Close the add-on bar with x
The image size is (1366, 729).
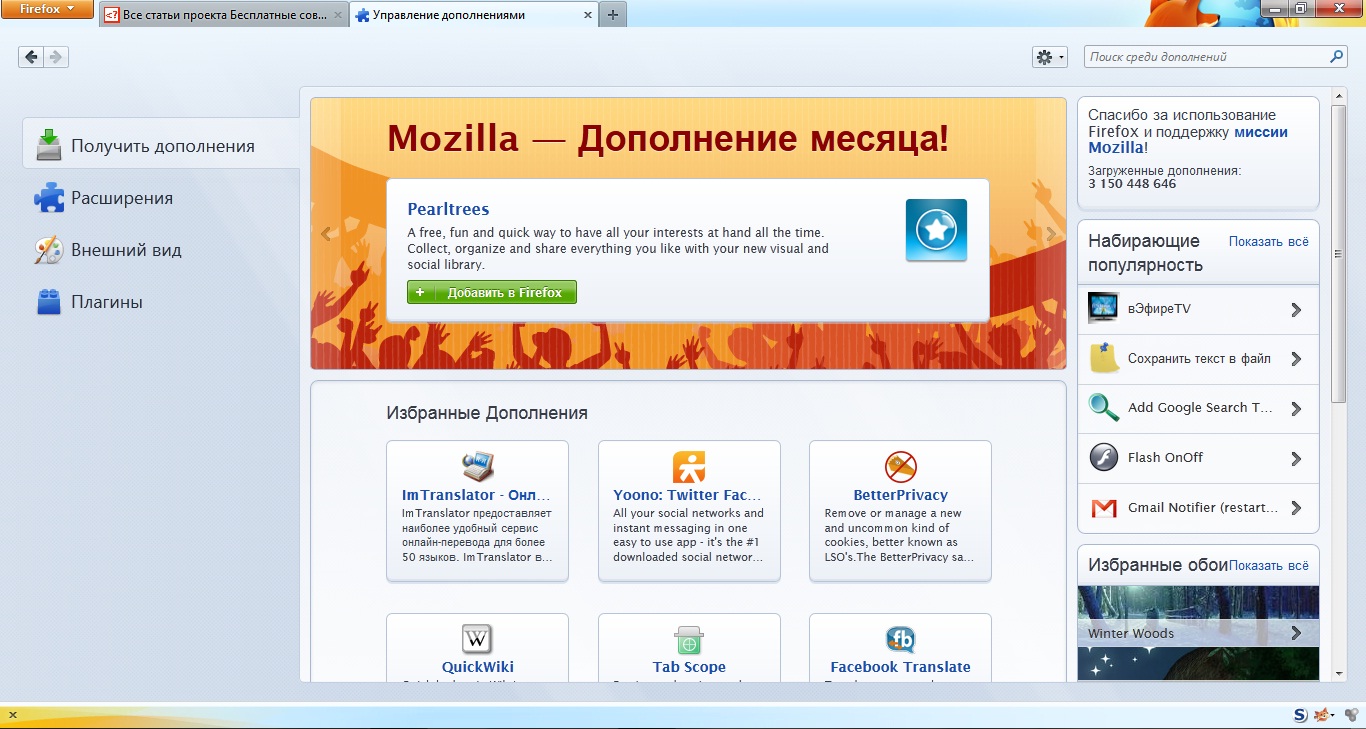(12, 714)
